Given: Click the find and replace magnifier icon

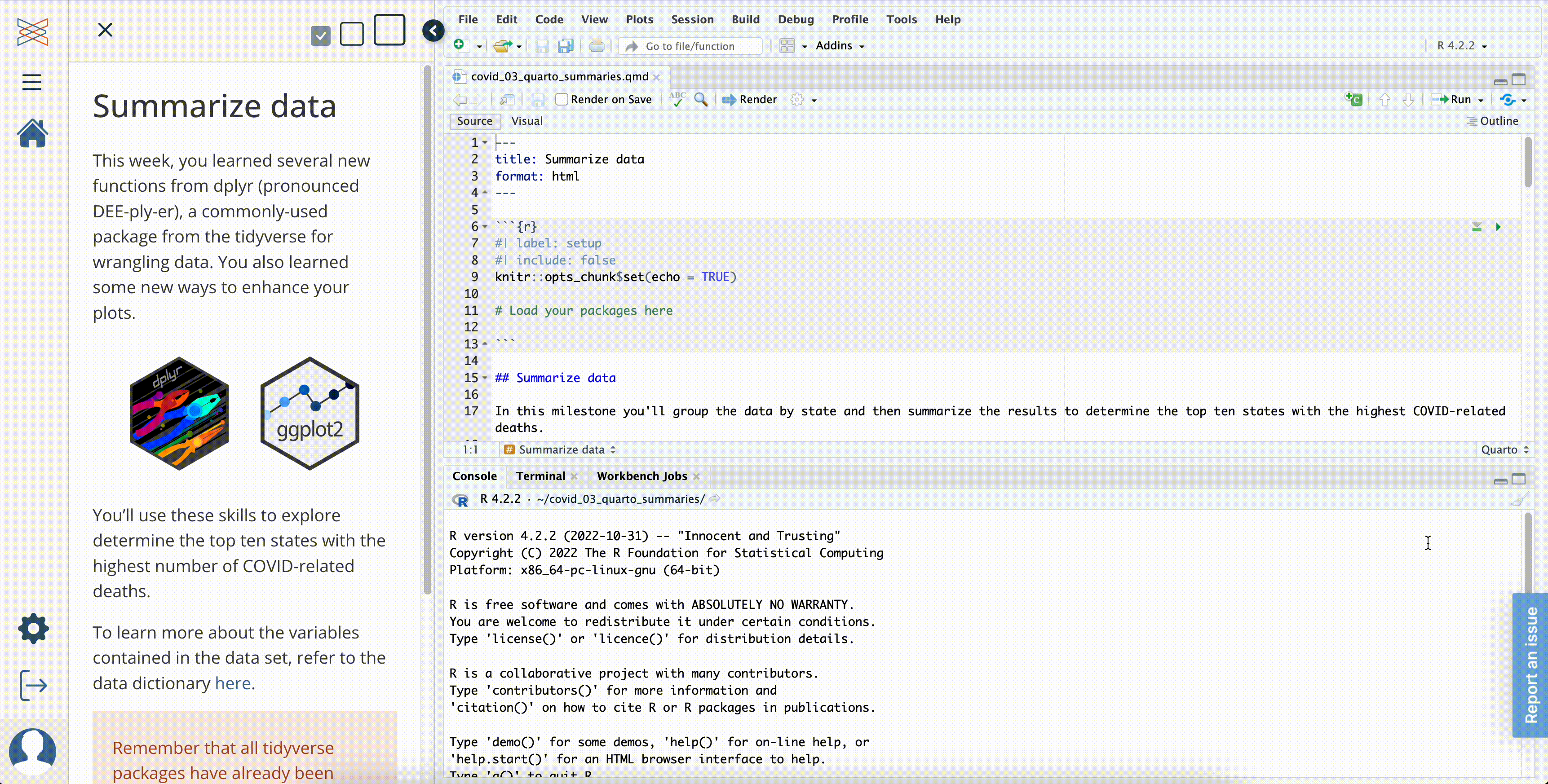Looking at the screenshot, I should [x=700, y=100].
